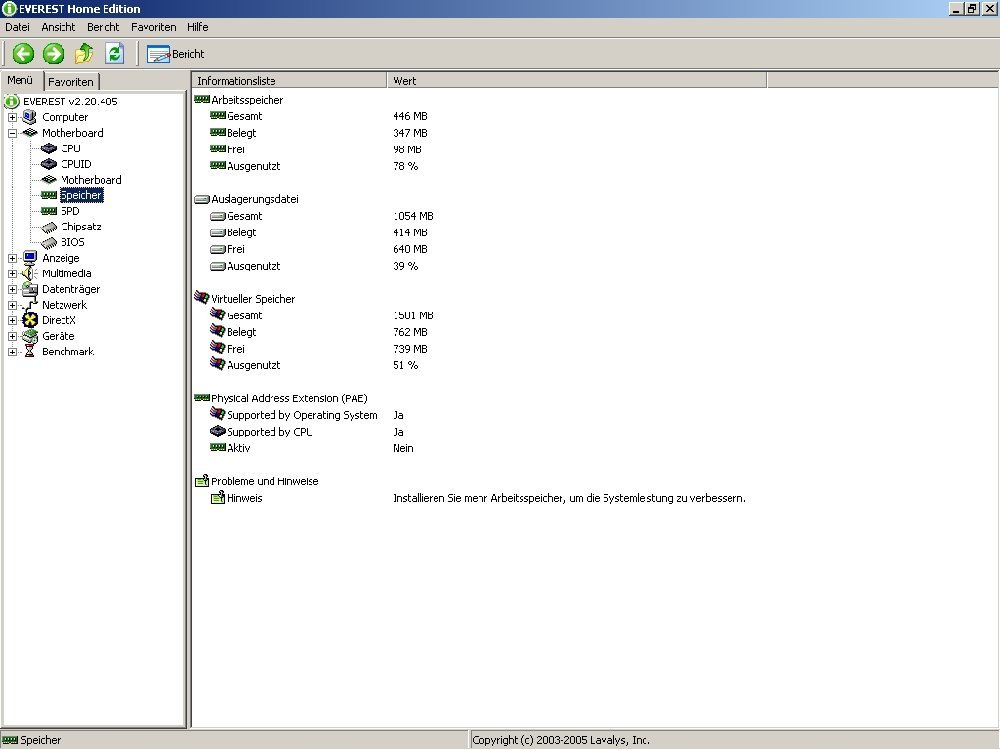
Task: Click the Chipsatz chip icon
Action: pos(49,227)
